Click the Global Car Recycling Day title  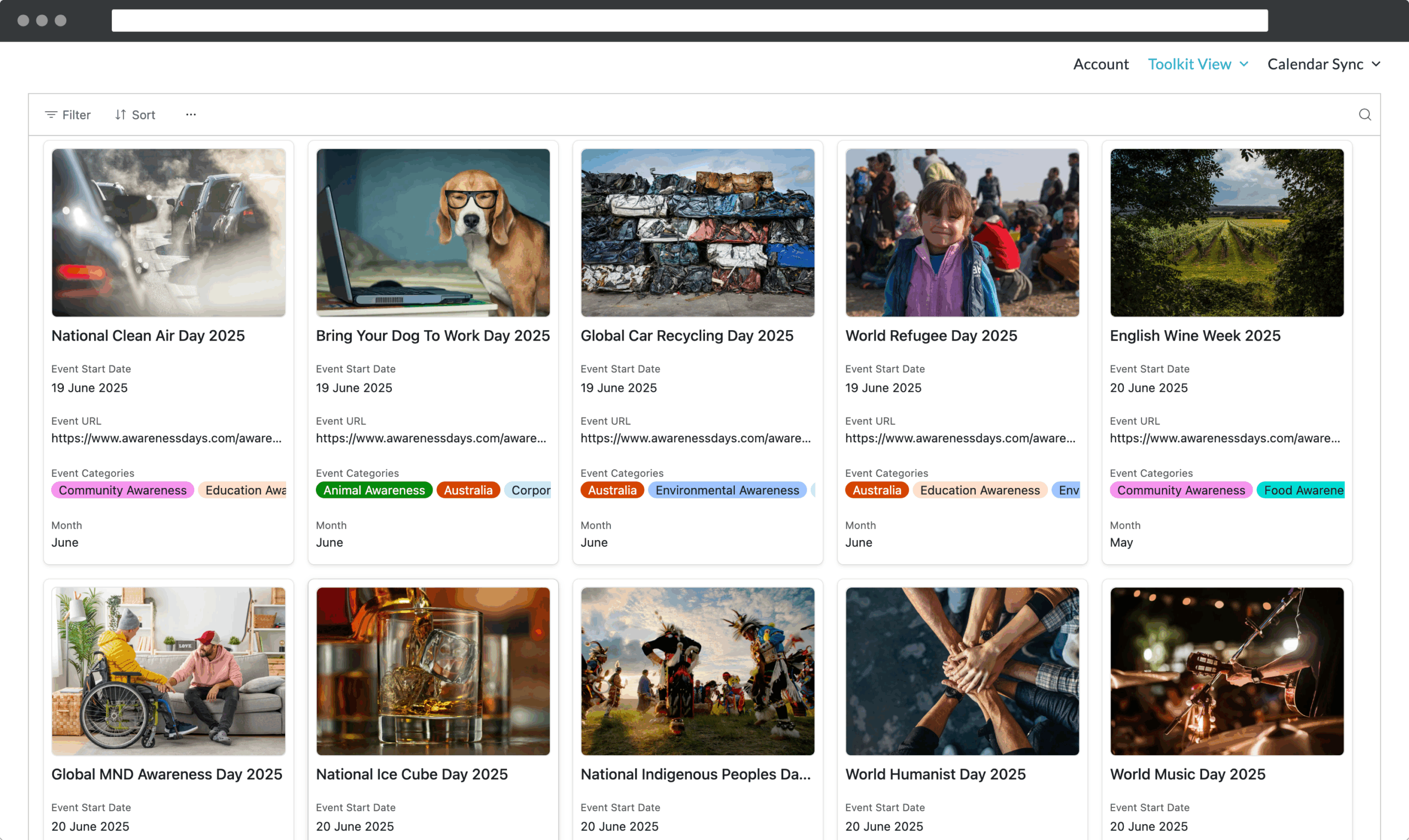(x=686, y=336)
